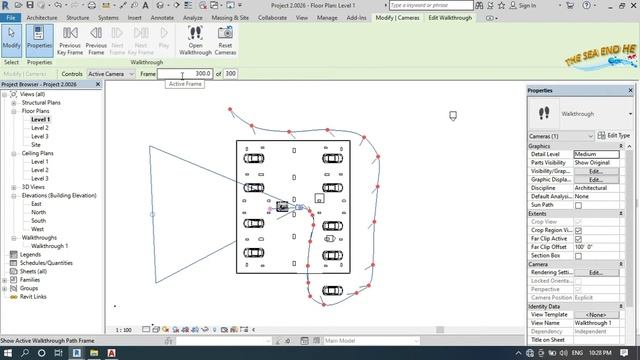Viewport: 640px width, 360px height.
Task: Click Edit button for Visibility/Graphics overrides
Action: tap(596, 171)
